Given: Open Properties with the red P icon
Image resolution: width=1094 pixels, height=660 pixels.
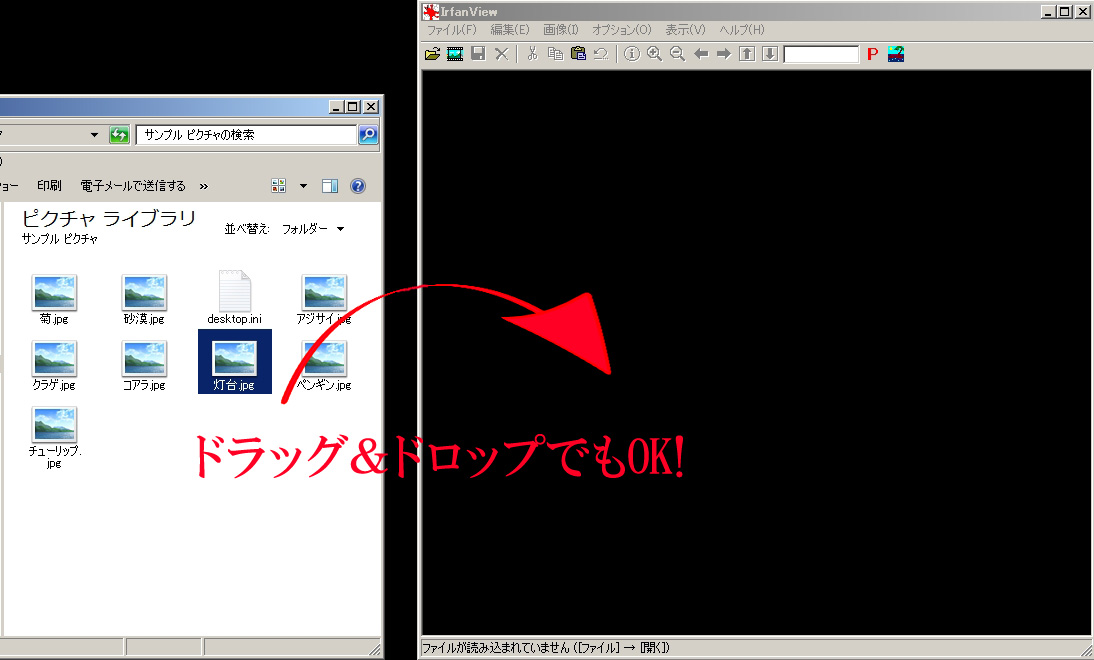Looking at the screenshot, I should 872,54.
